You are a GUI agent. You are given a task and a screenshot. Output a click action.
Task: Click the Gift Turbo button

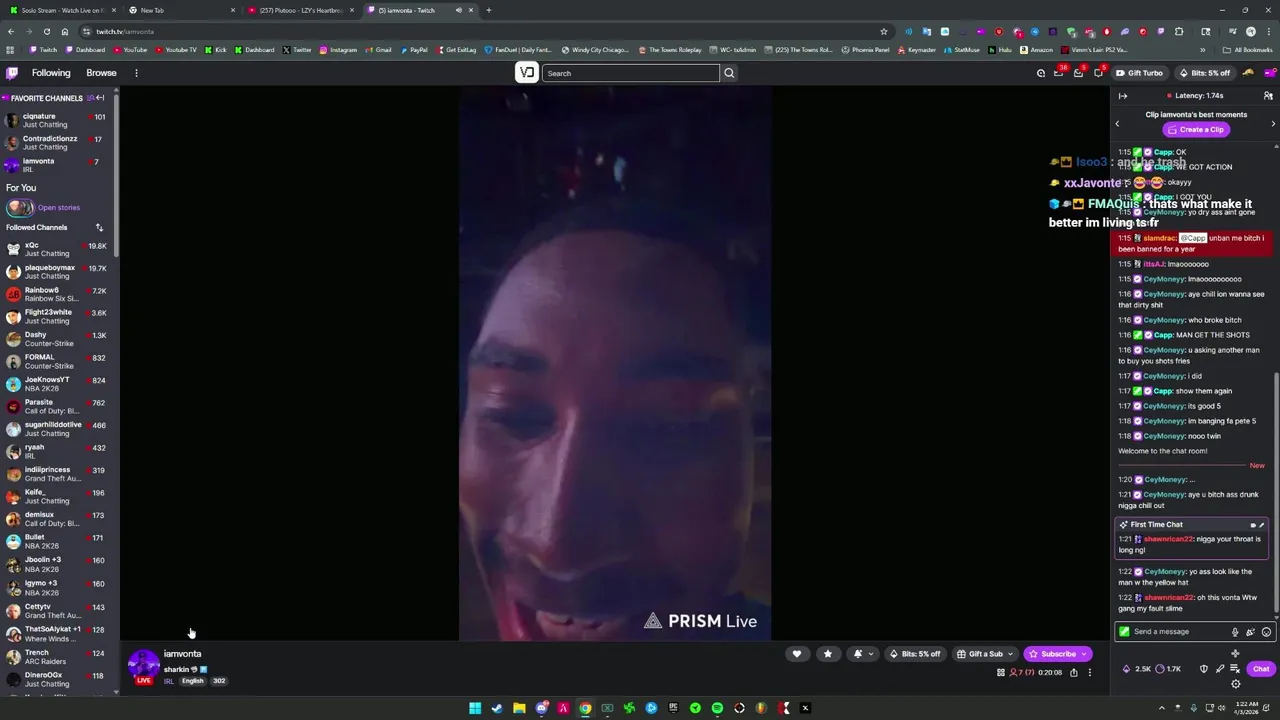[1139, 73]
